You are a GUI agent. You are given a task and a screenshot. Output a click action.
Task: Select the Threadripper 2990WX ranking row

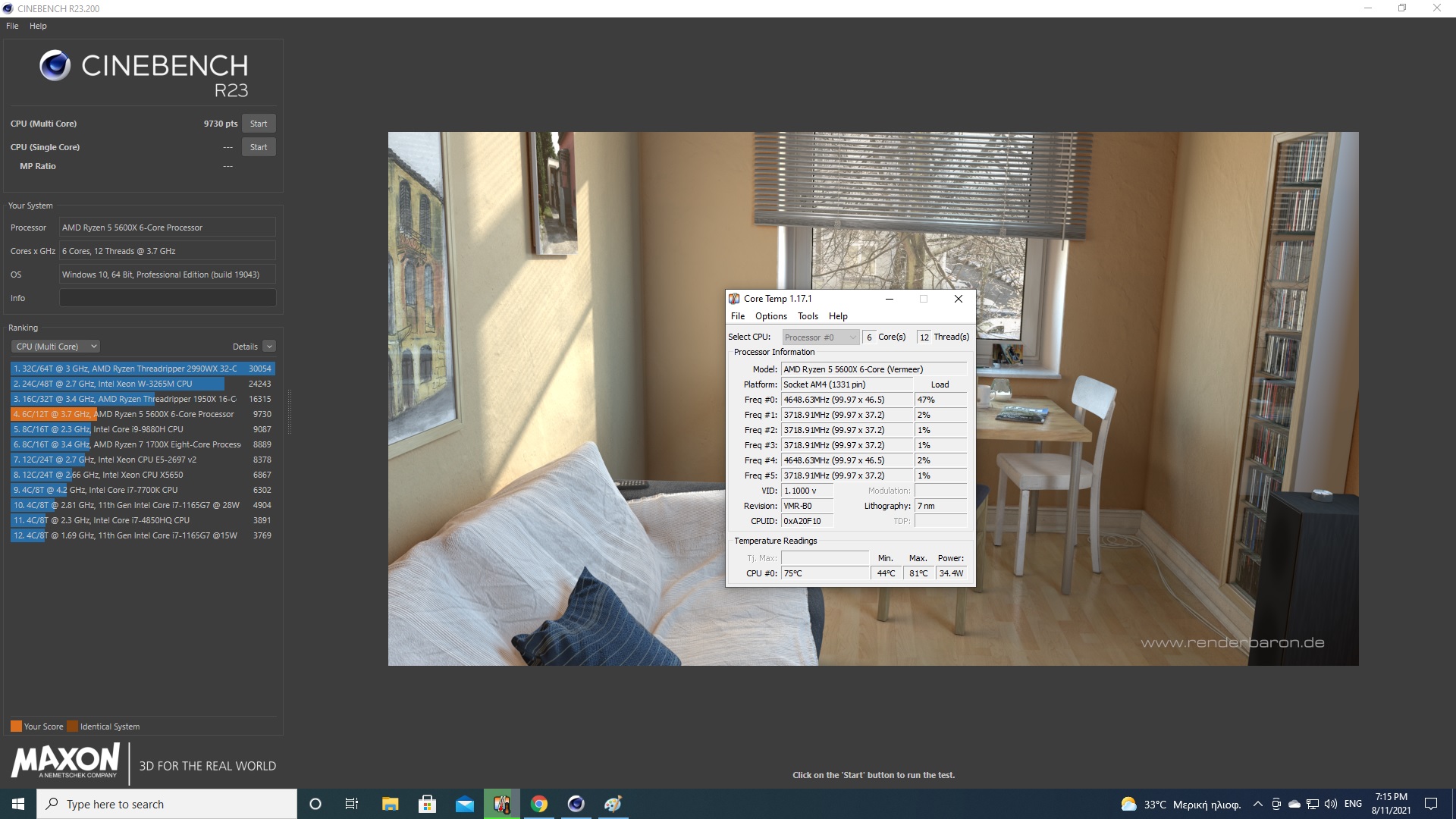click(143, 369)
